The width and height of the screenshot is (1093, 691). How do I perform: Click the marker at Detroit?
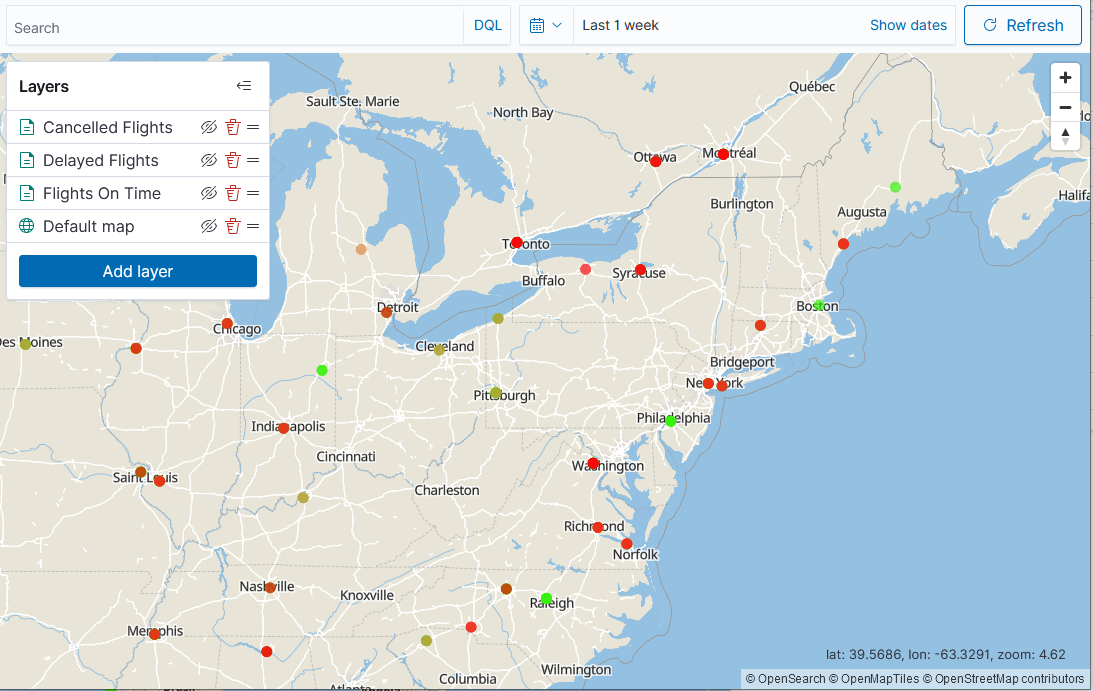pos(386,312)
